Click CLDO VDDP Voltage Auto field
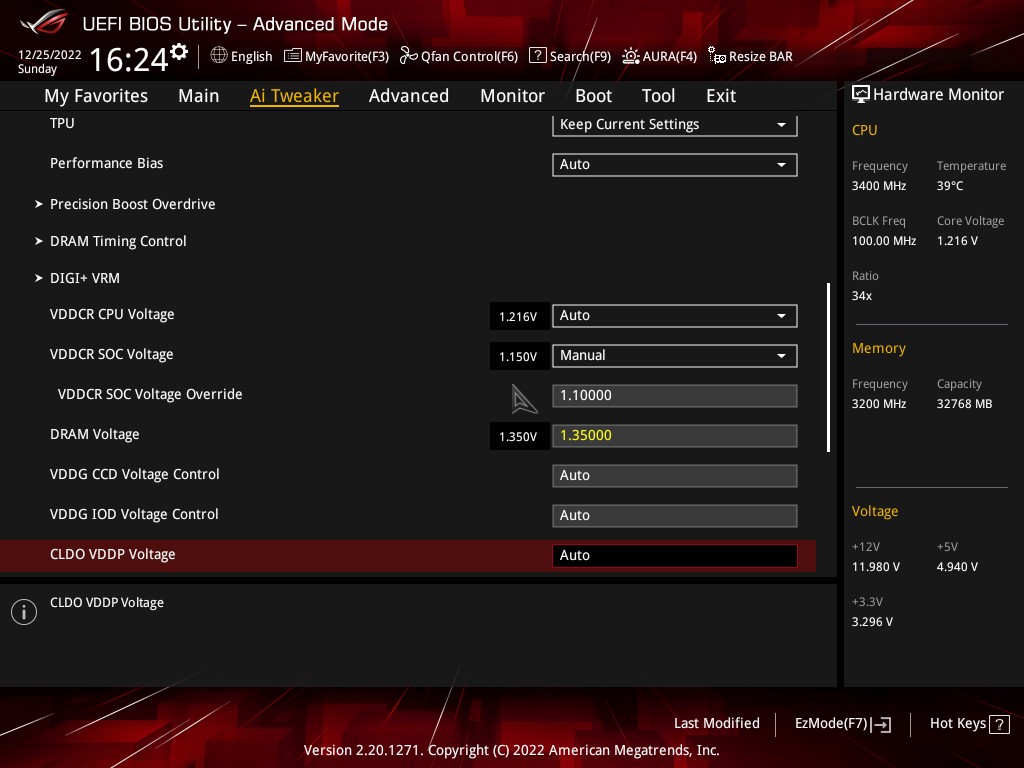 (675, 555)
